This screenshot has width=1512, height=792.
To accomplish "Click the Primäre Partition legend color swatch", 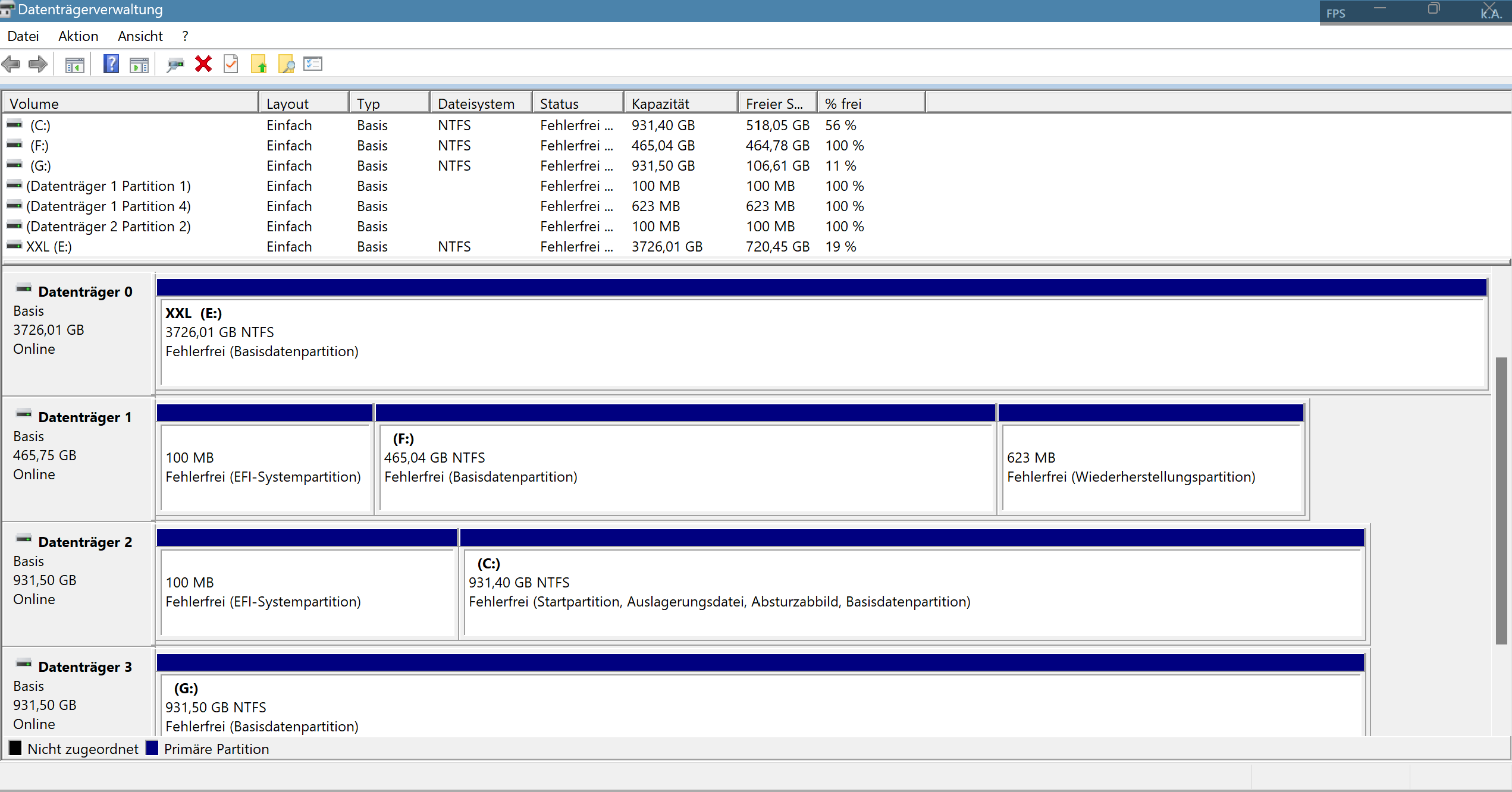I will [152, 748].
